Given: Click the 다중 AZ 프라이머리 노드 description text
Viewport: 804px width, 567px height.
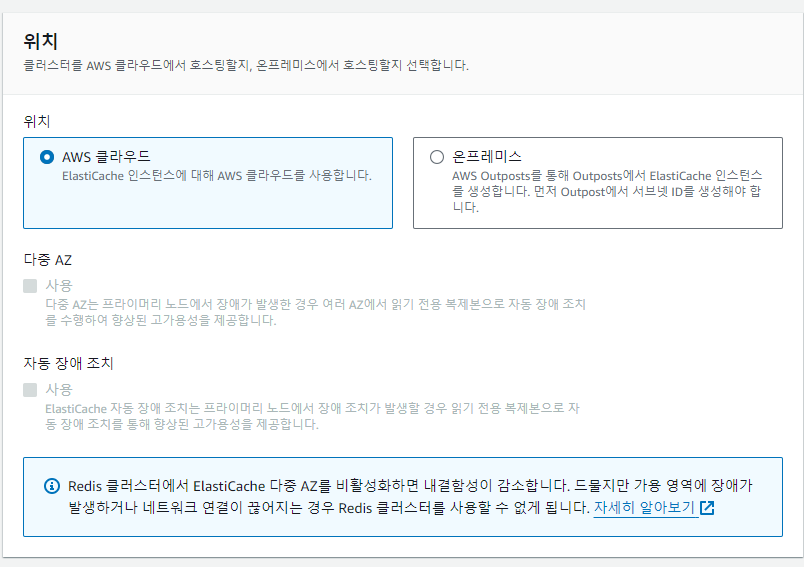Looking at the screenshot, I should click(x=315, y=312).
